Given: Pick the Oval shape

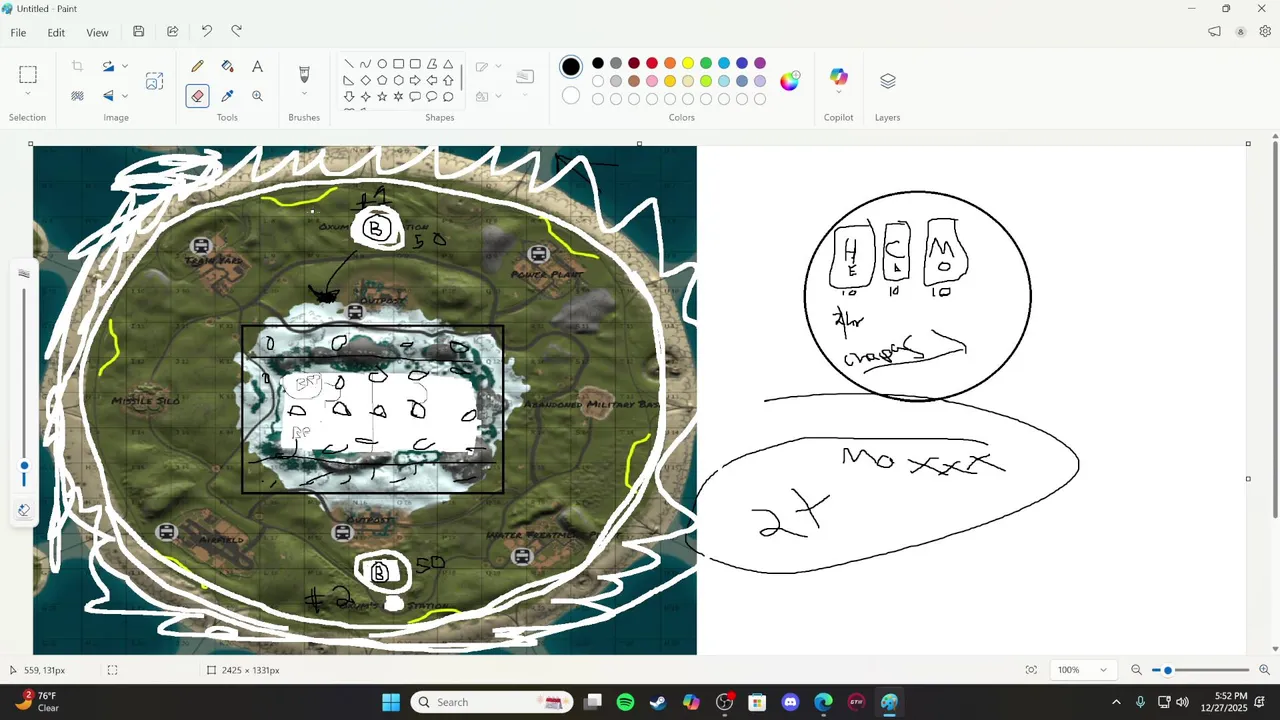Looking at the screenshot, I should click(x=382, y=64).
